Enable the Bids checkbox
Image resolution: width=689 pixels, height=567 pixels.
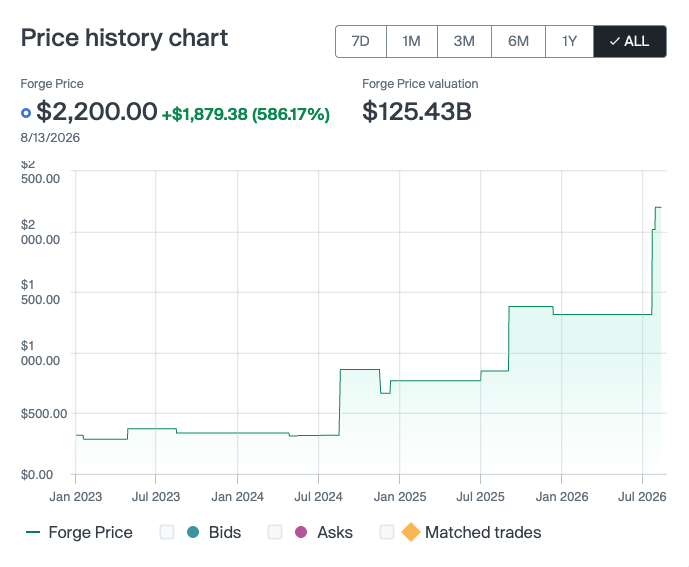167,532
